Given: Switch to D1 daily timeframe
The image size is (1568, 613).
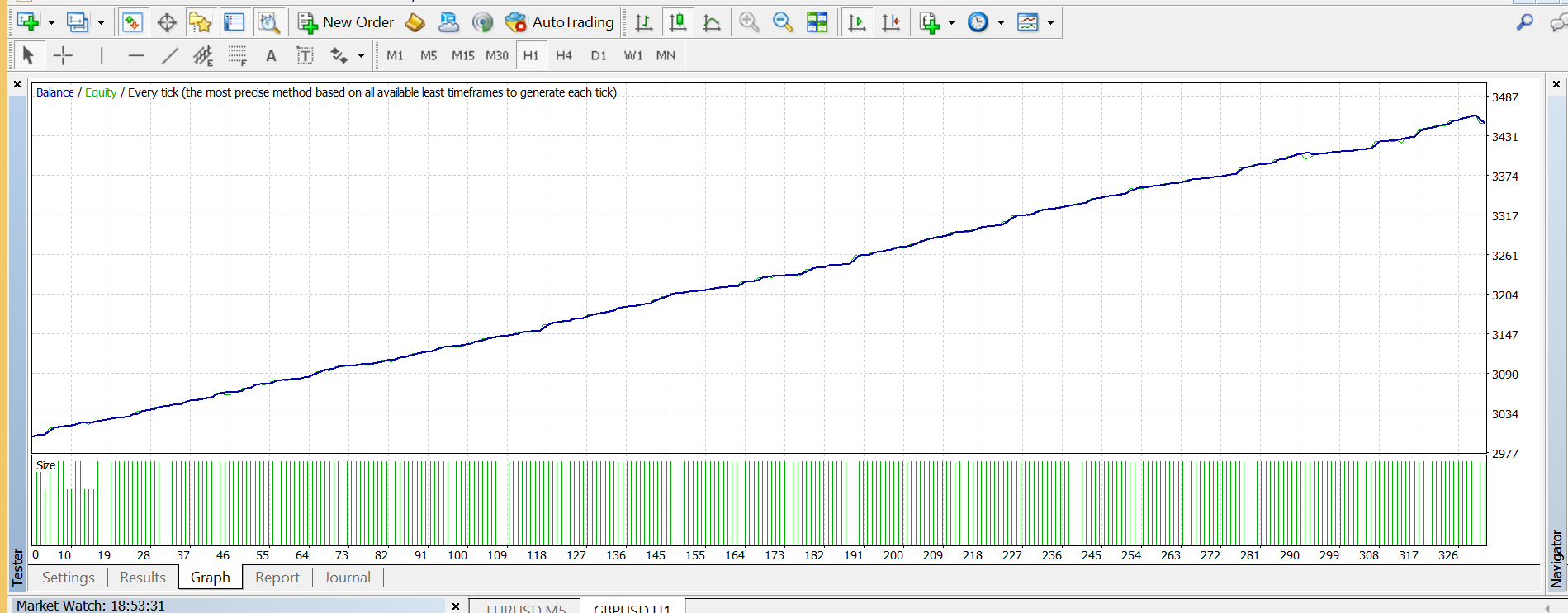Looking at the screenshot, I should [x=599, y=55].
